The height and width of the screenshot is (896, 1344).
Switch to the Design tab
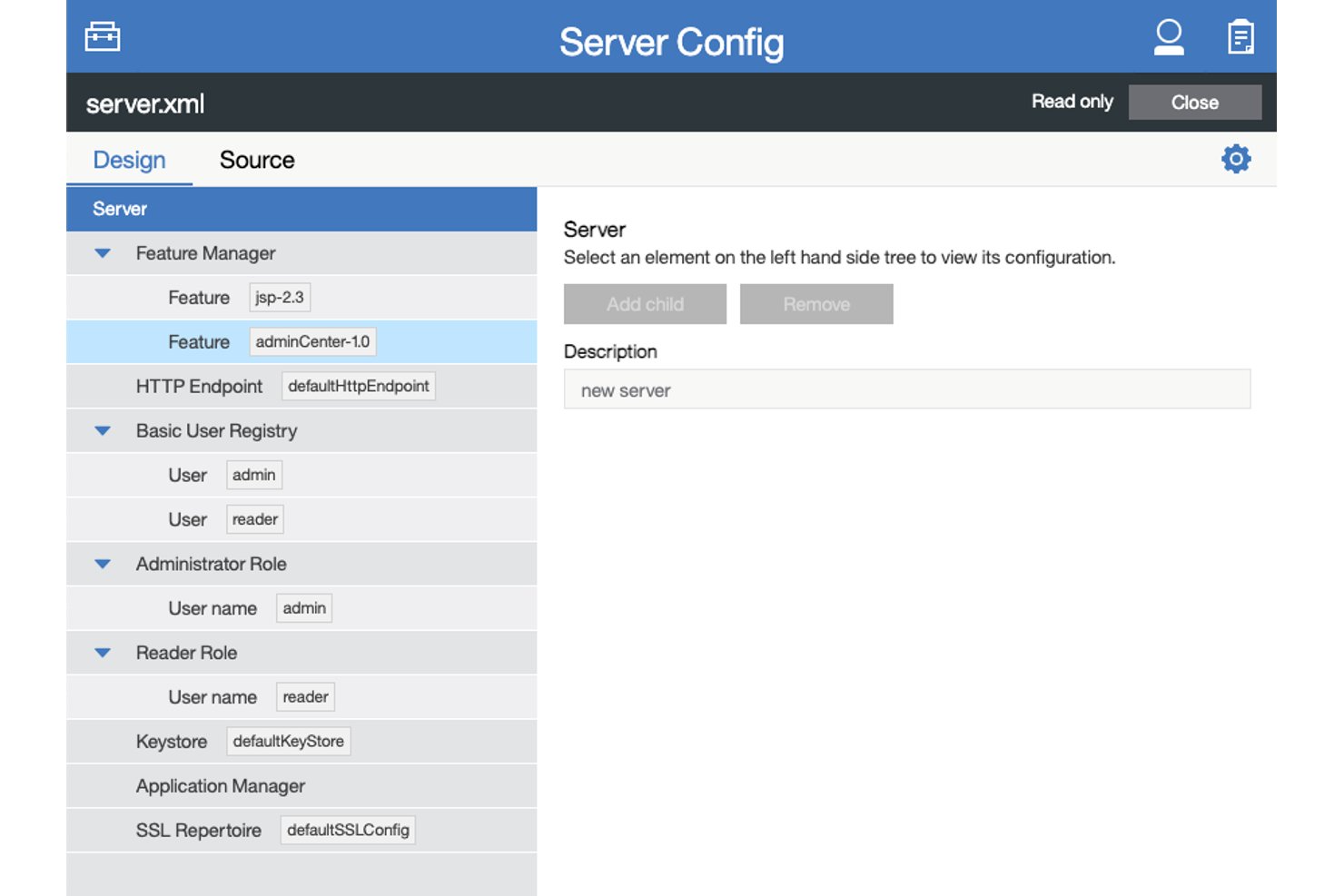pyautogui.click(x=129, y=160)
